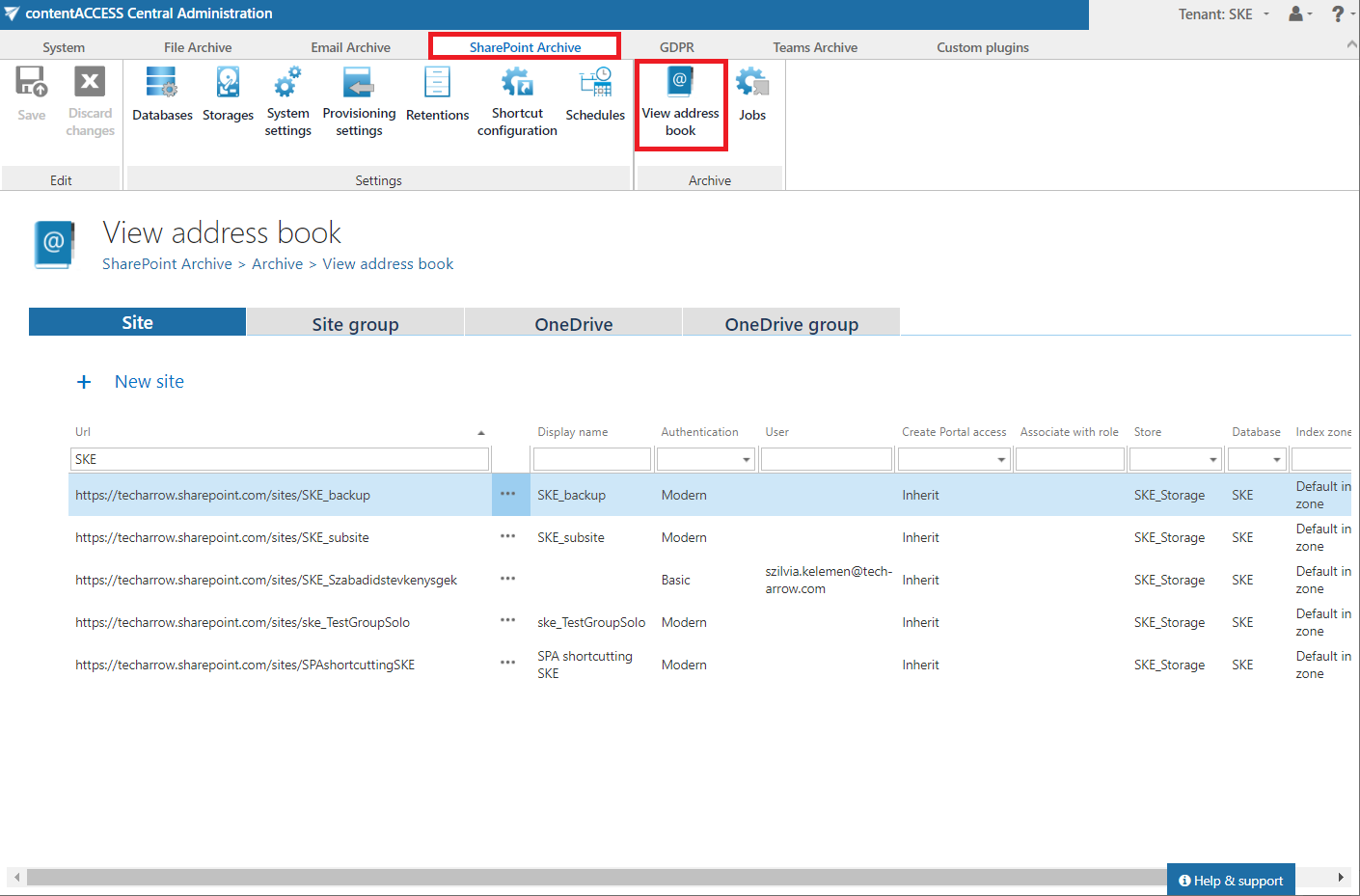Open the options menu for the SKE_subsite row
The image size is (1360, 896).
coord(508,537)
